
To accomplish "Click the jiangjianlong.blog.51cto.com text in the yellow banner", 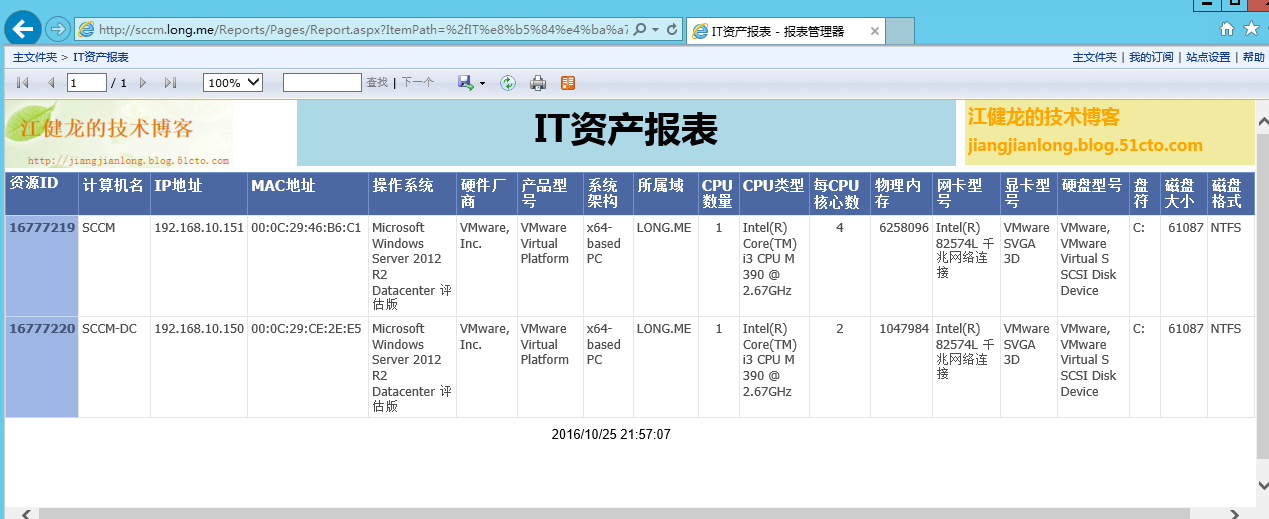I will 1085,146.
